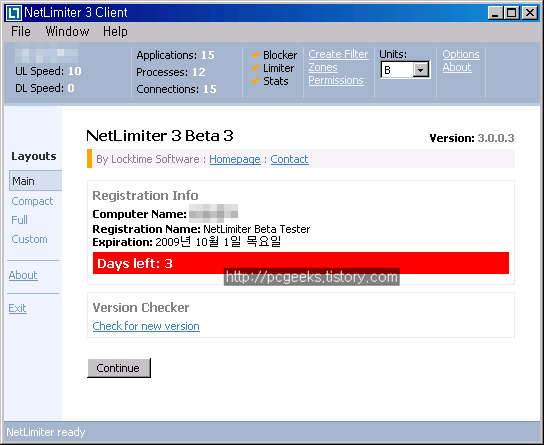Maximize the NetLimiter window

pyautogui.click(x=512, y=13)
